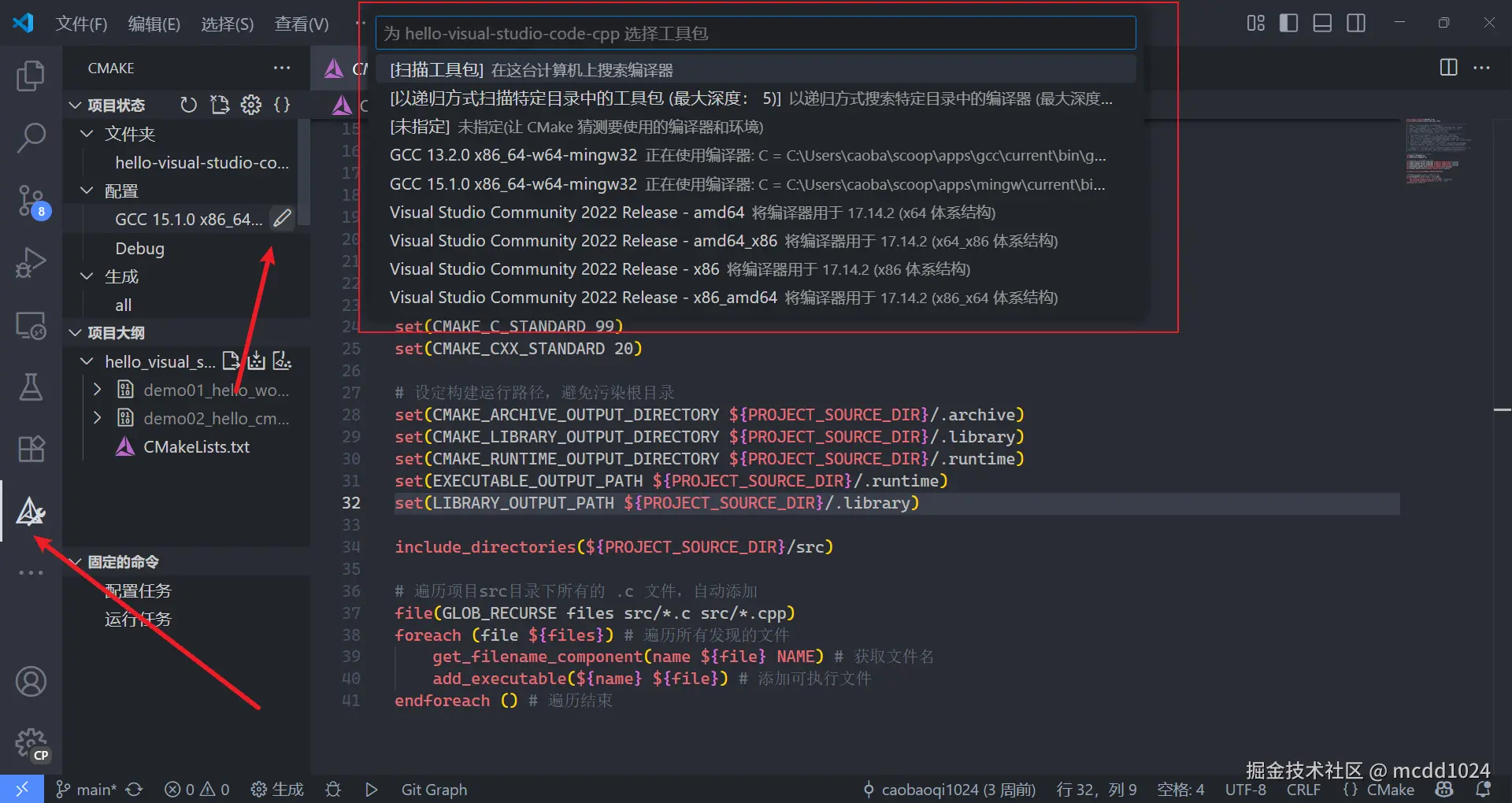Screen dimensions: 1512x803
Task: Open the Accounts menu icon
Action: pos(31,681)
